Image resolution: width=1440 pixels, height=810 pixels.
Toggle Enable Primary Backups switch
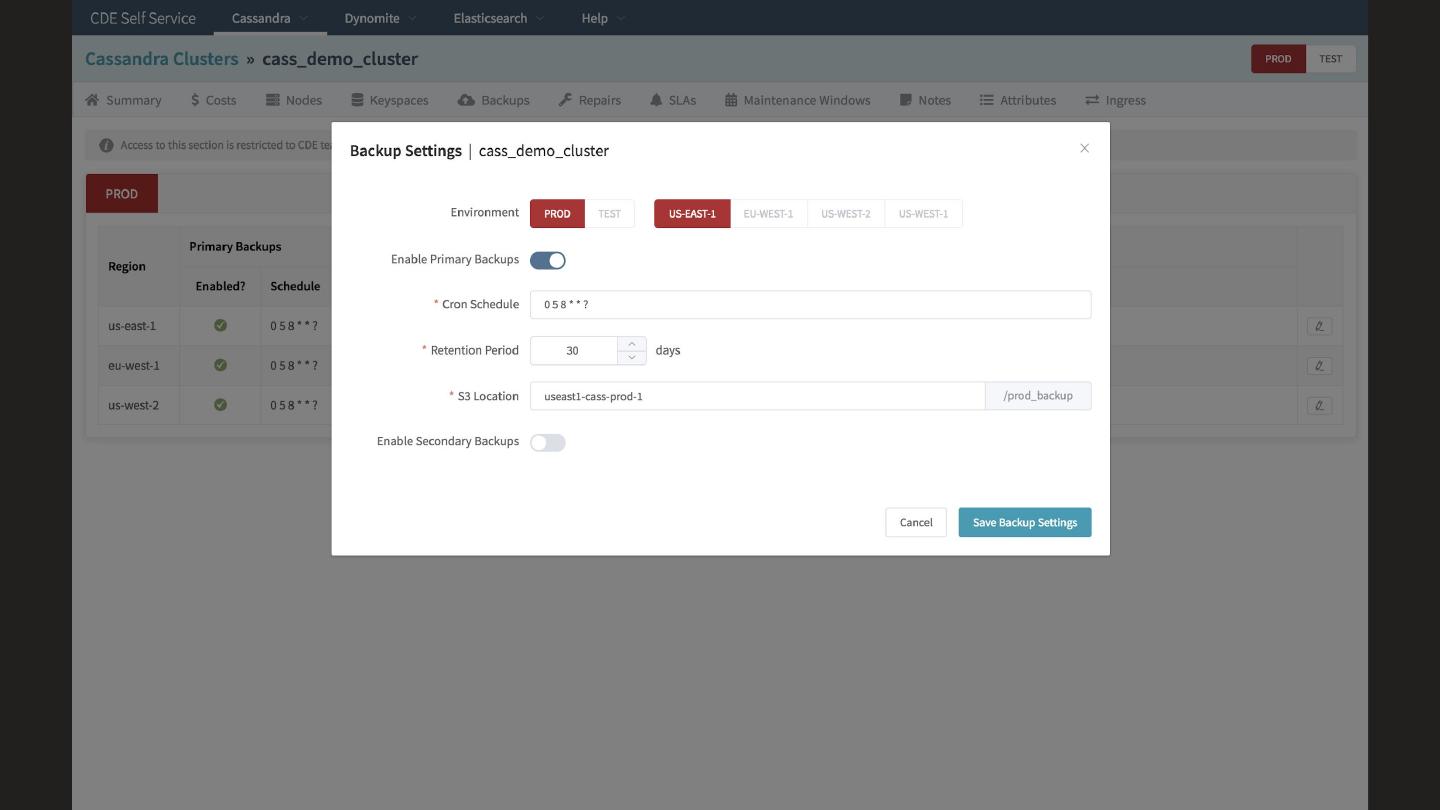click(548, 260)
